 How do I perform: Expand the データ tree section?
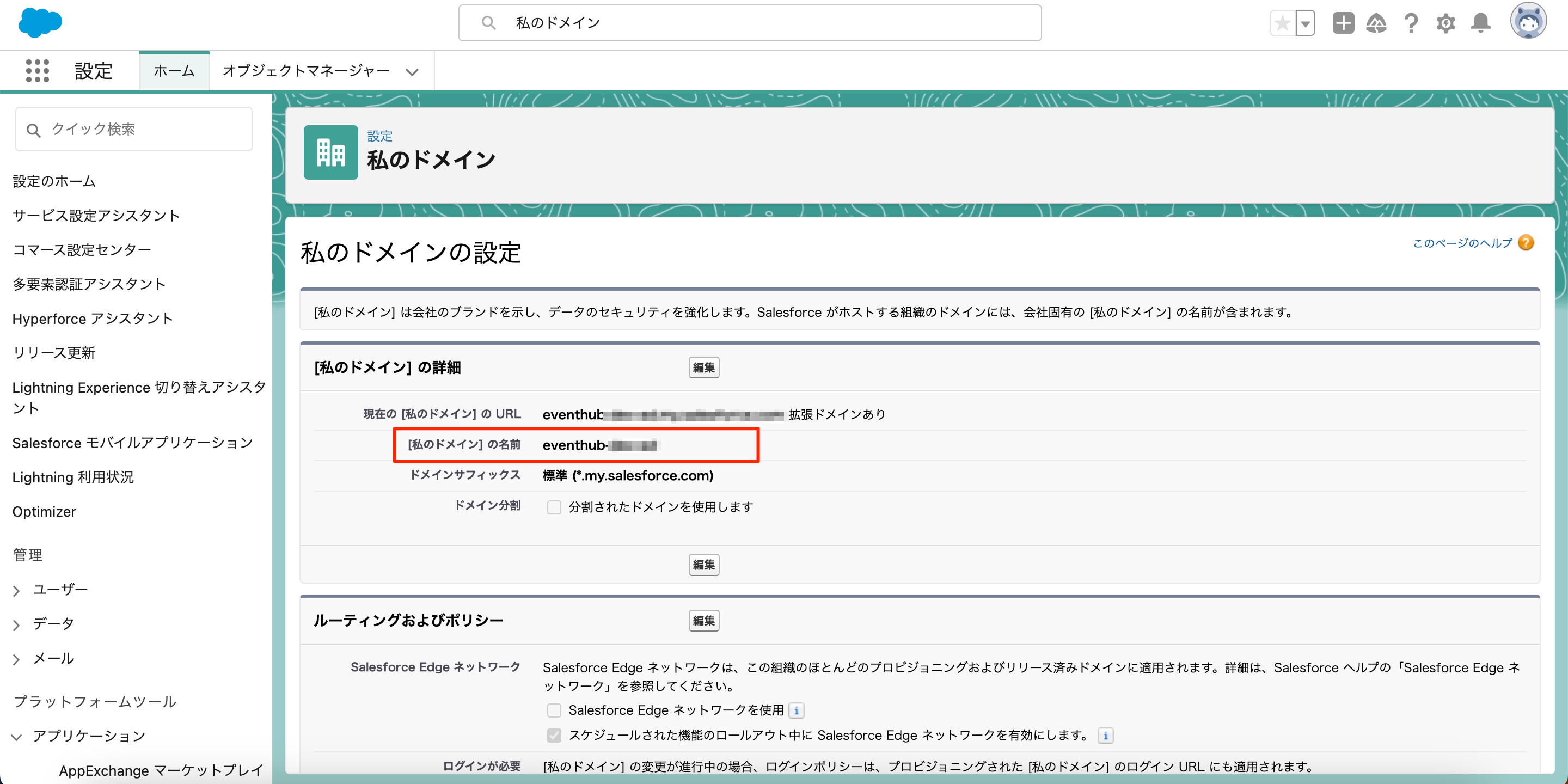16,624
